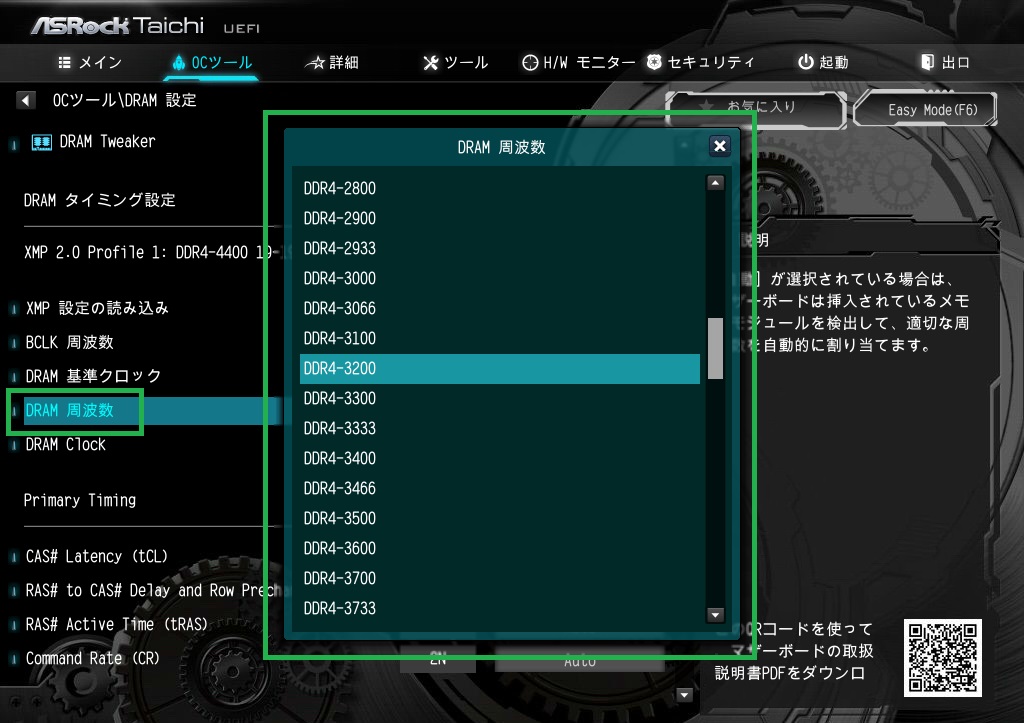
Task: Switch to the OCツール tab
Action: coord(212,63)
